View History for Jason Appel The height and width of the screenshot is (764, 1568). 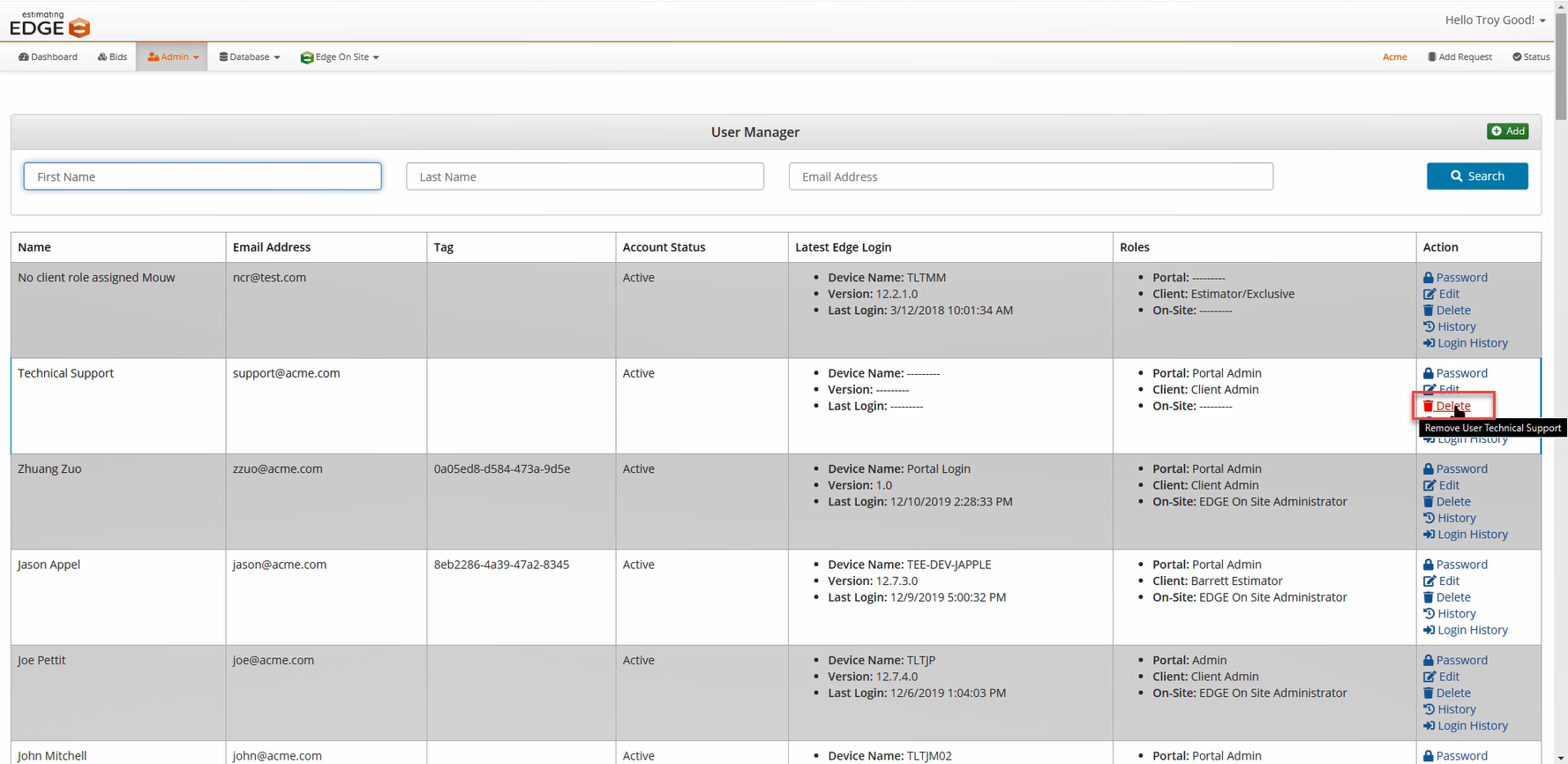[x=1449, y=614]
